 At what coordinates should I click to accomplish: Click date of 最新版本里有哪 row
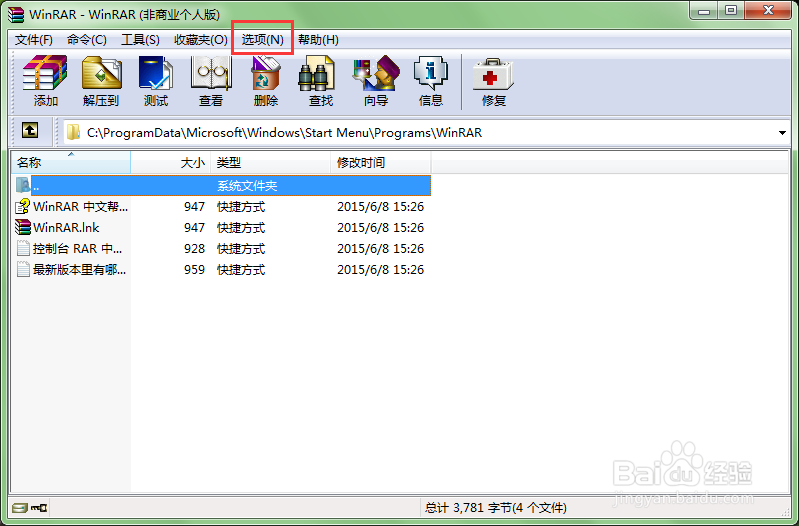coord(381,269)
